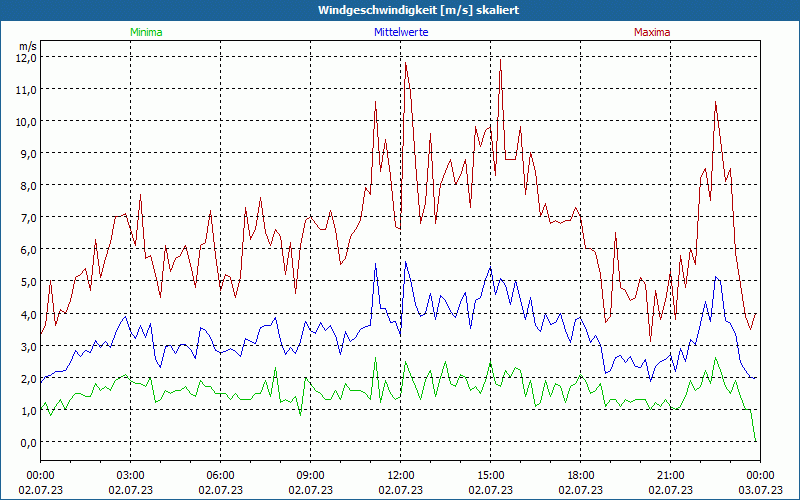Click the 11,0 y-axis value label
The image size is (800, 500).
25,89
